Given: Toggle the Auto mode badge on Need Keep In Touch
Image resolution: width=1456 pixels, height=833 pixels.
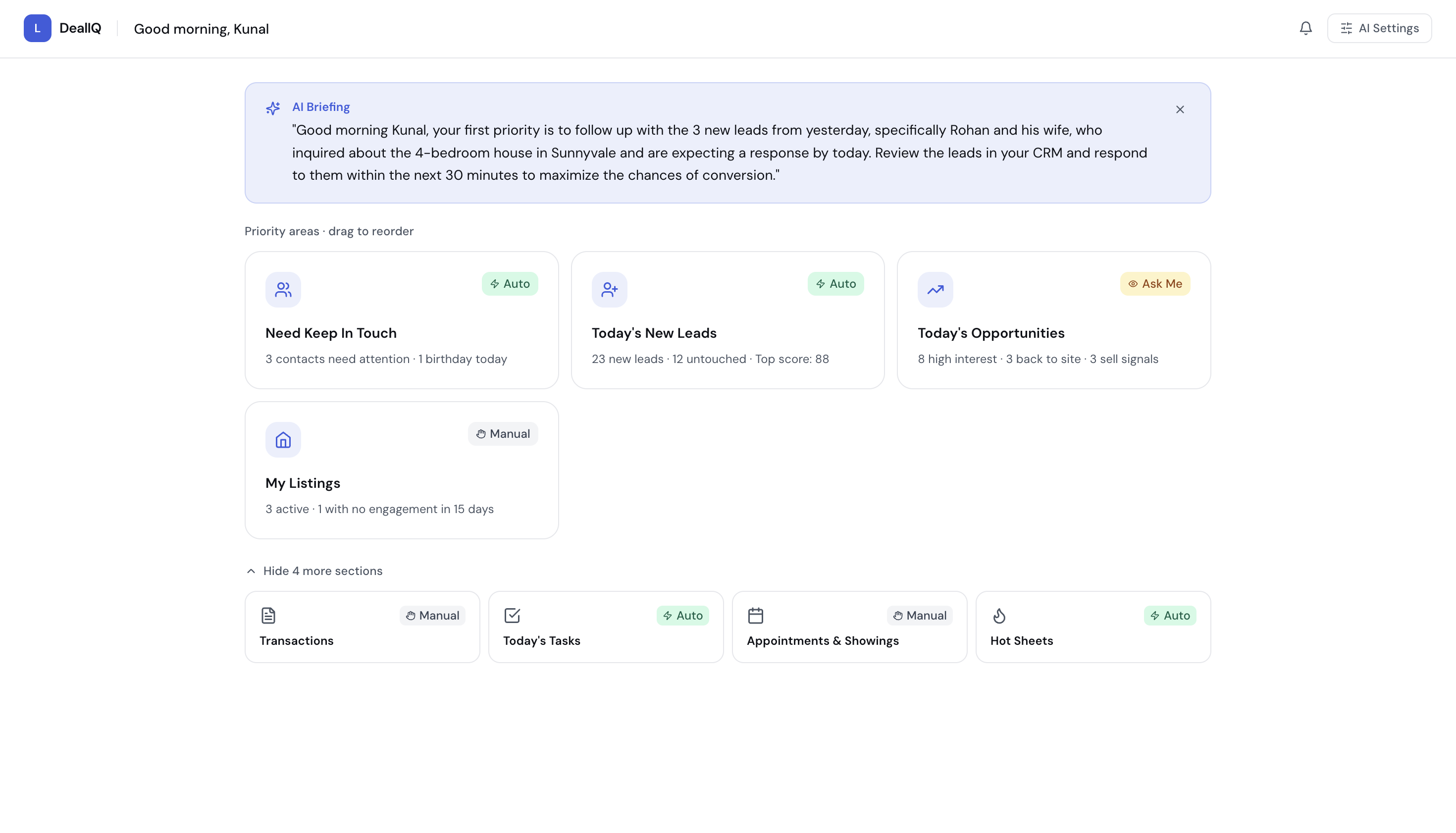Looking at the screenshot, I should [510, 284].
